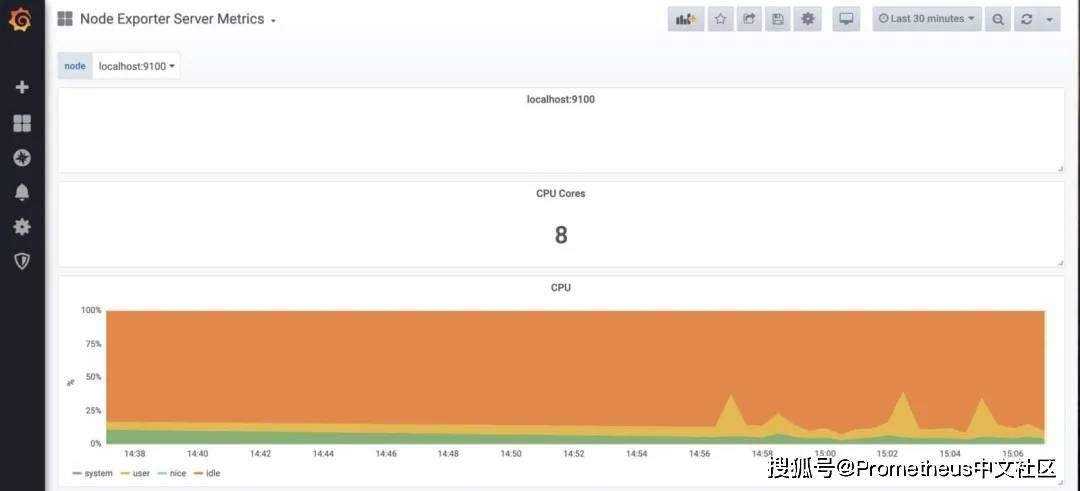Click the Create plus icon in sidebar
Screen dimensions: 1080x491
tap(22, 87)
